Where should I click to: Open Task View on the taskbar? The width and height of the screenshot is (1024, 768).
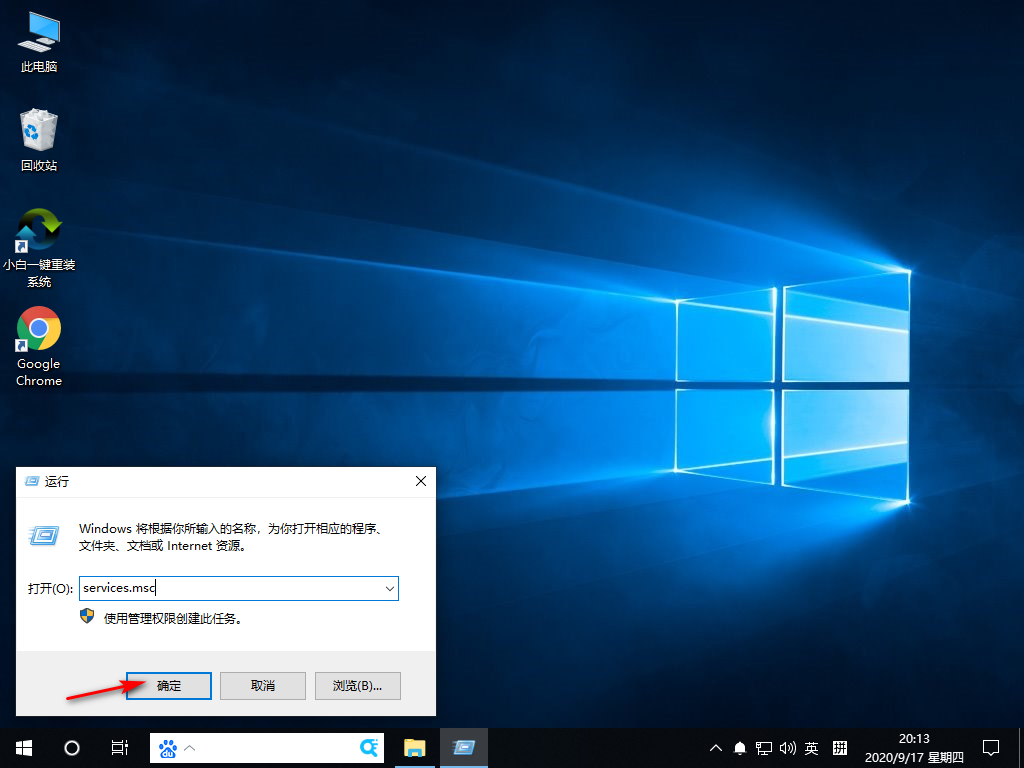(119, 747)
